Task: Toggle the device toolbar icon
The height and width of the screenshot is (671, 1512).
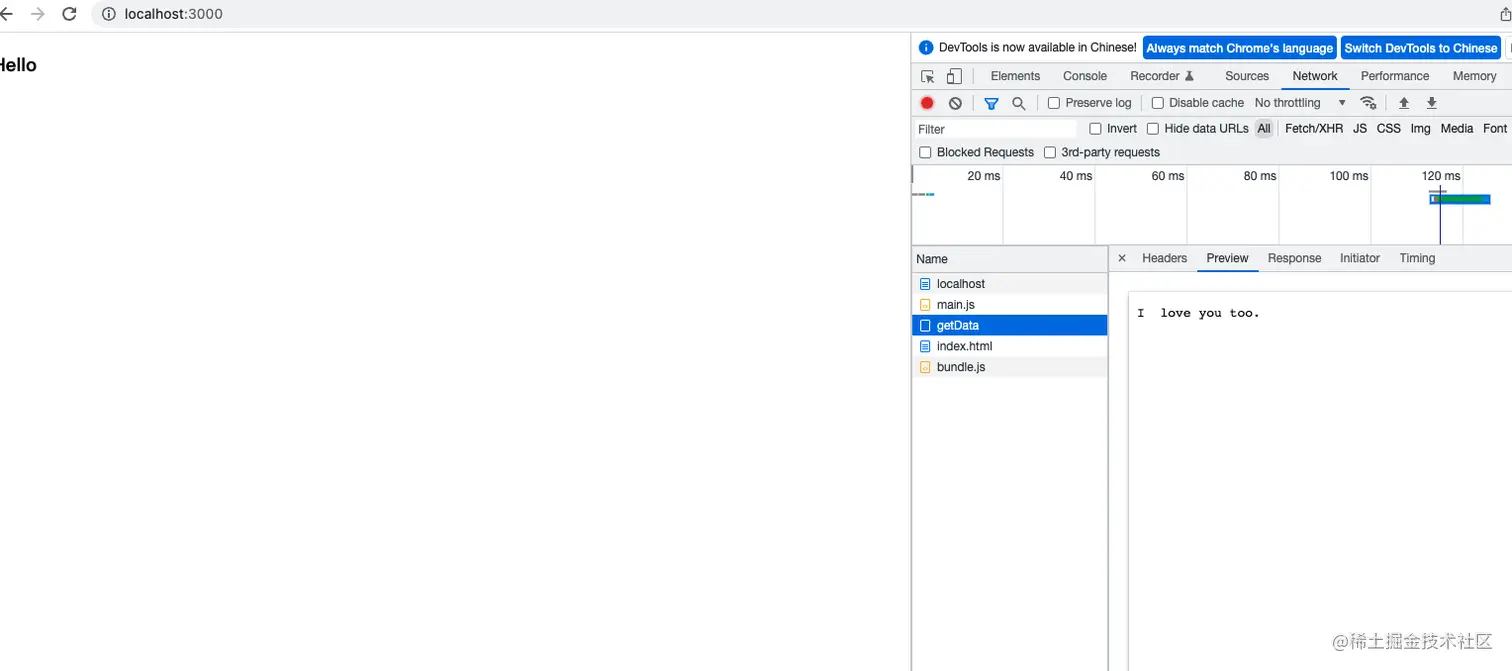Action: coord(954,76)
